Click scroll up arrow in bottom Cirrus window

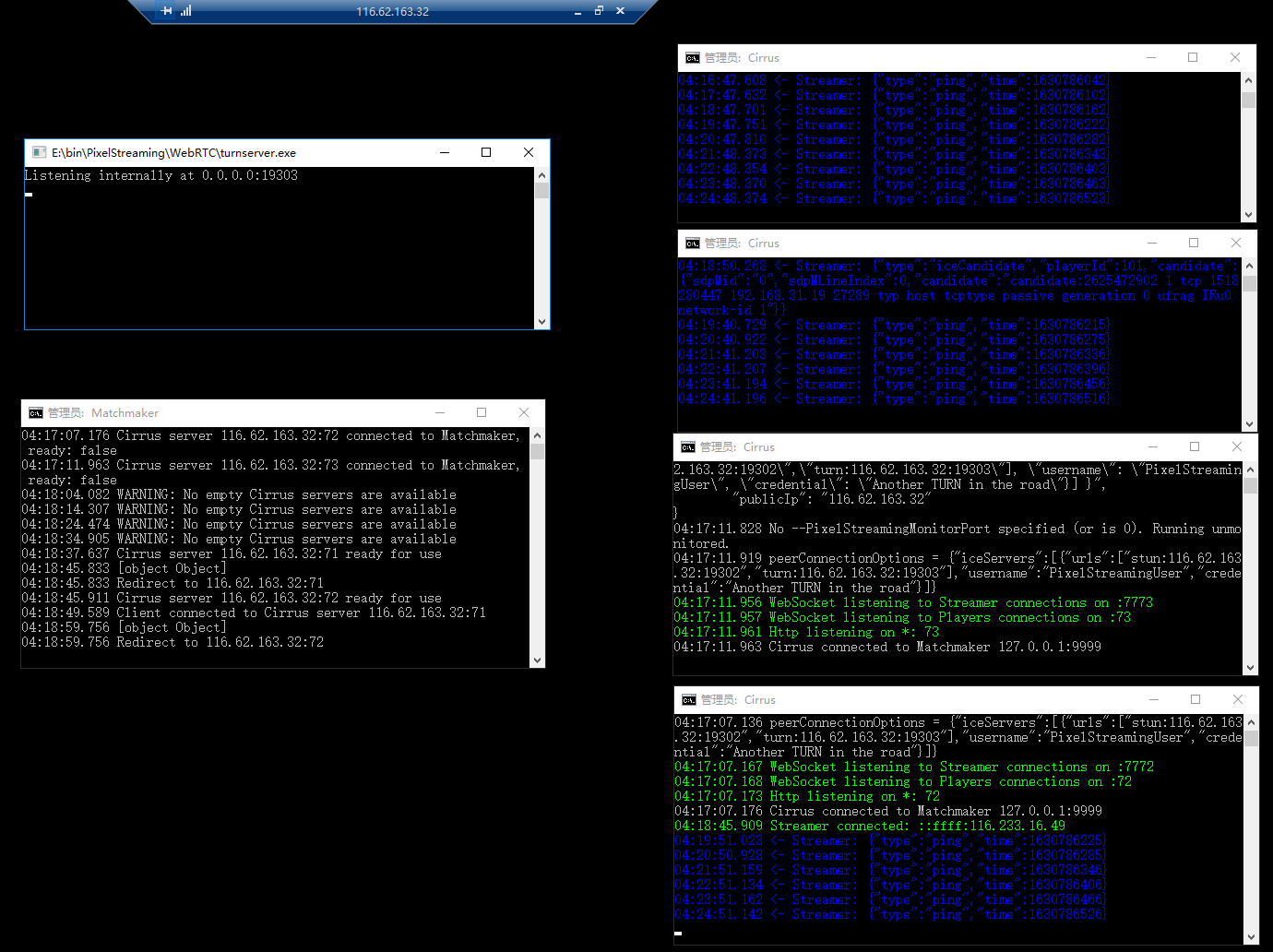(x=1251, y=722)
